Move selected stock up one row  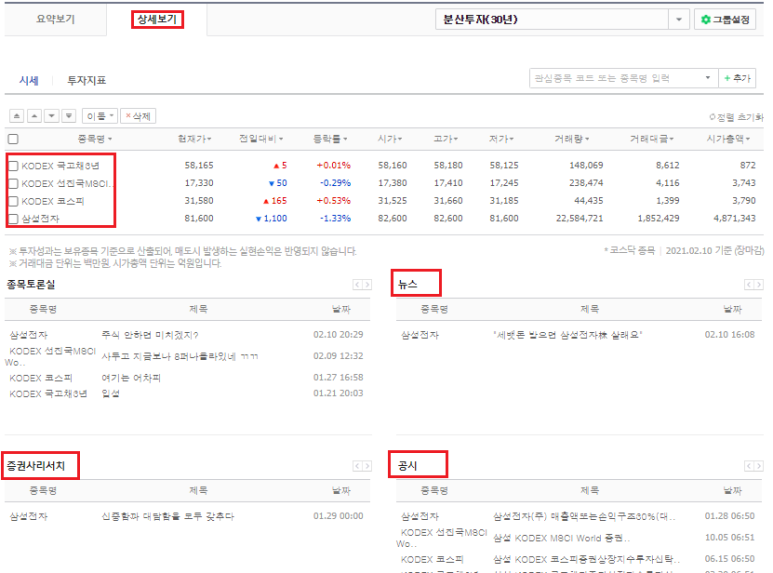[34, 116]
